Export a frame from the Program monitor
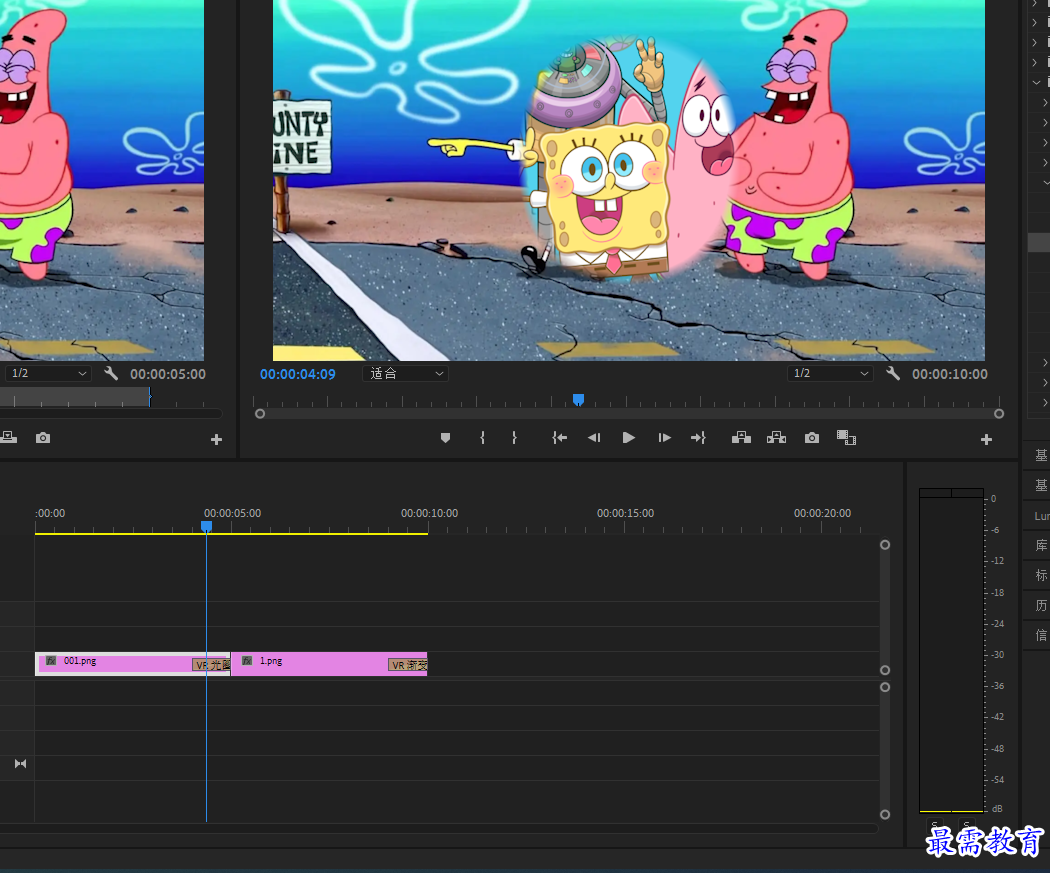The width and height of the screenshot is (1050, 873). click(x=812, y=438)
